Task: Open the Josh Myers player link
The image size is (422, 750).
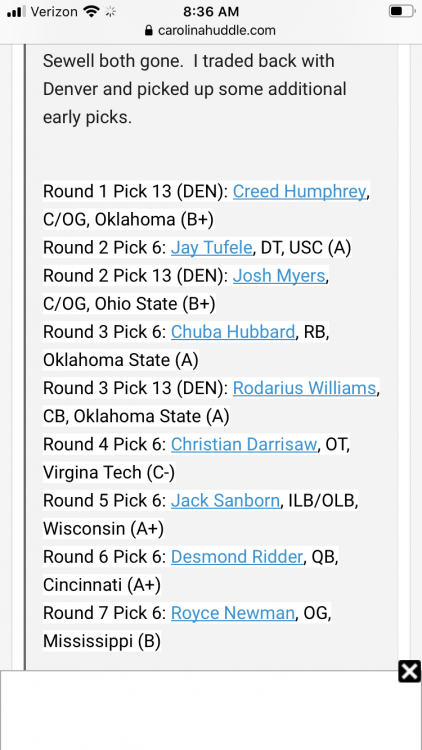Action: pyautogui.click(x=279, y=276)
